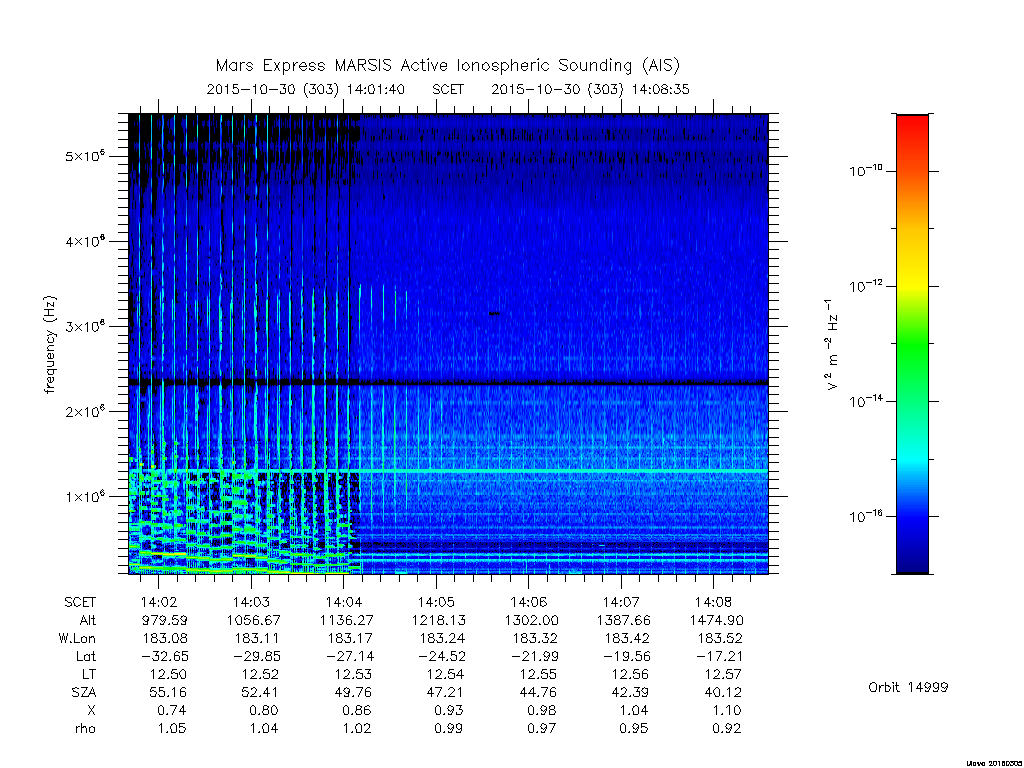The width and height of the screenshot is (1024, 768).
Task: Click the altitude value 1218.13
Action: point(438,620)
